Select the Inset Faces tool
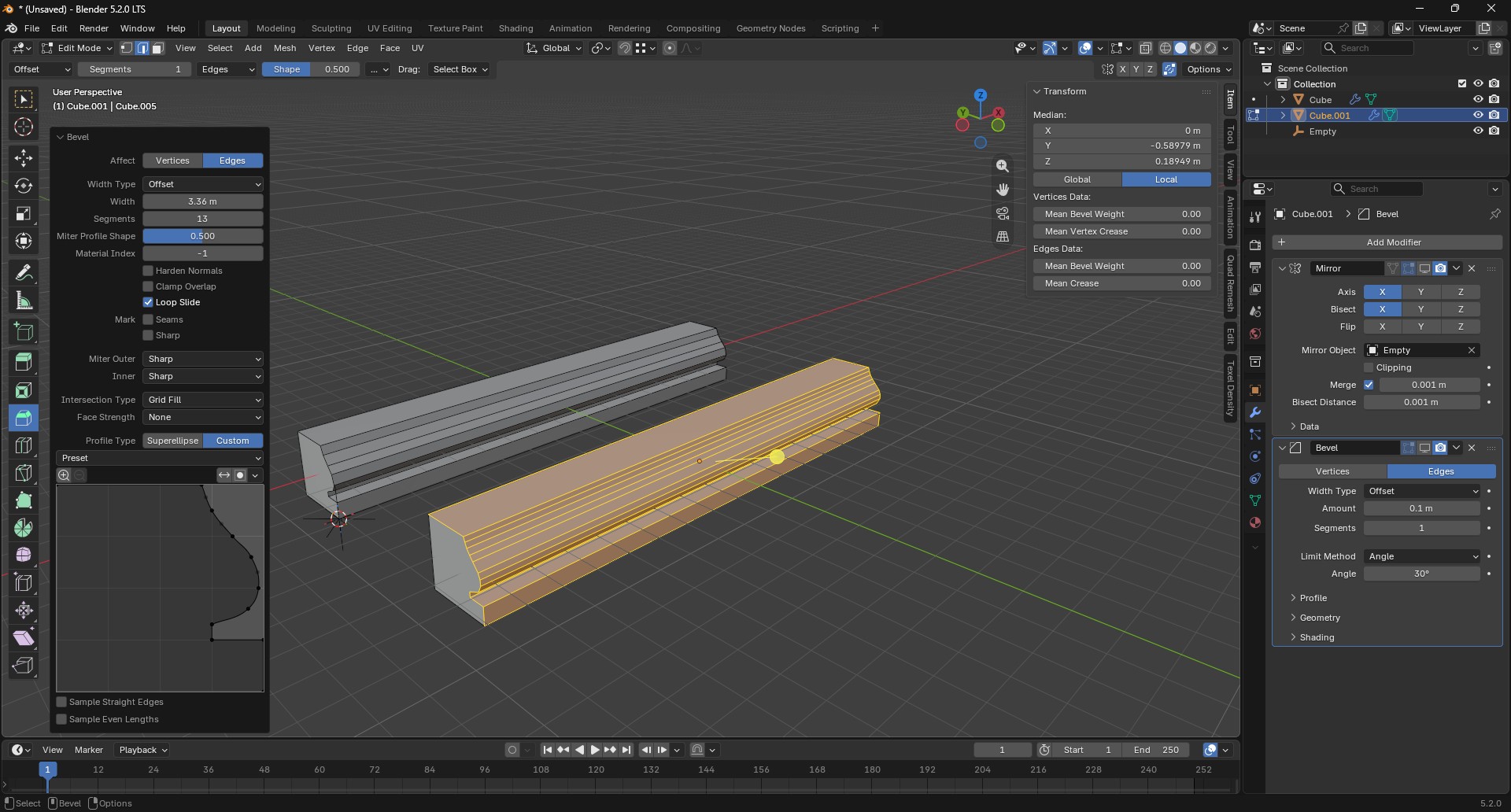 [x=24, y=390]
